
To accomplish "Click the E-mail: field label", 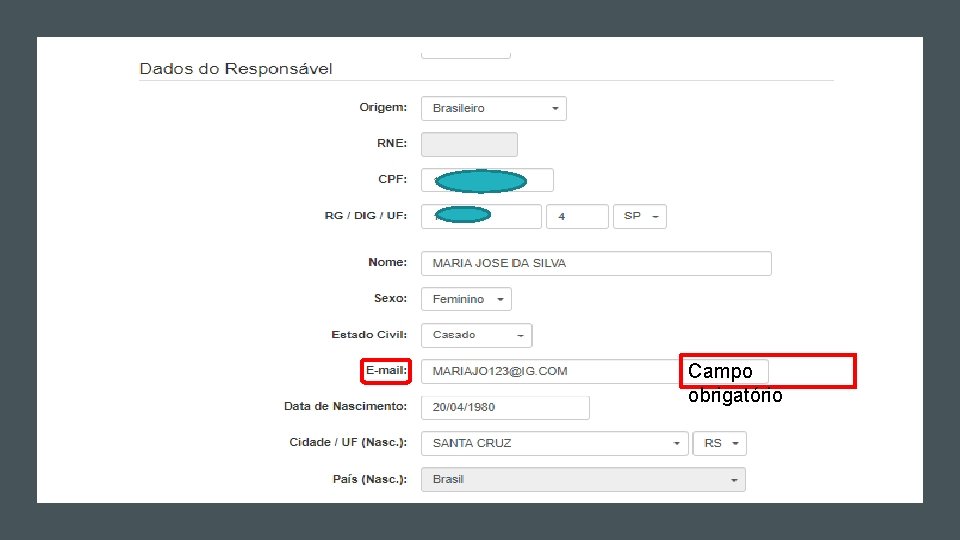I will (x=386, y=370).
